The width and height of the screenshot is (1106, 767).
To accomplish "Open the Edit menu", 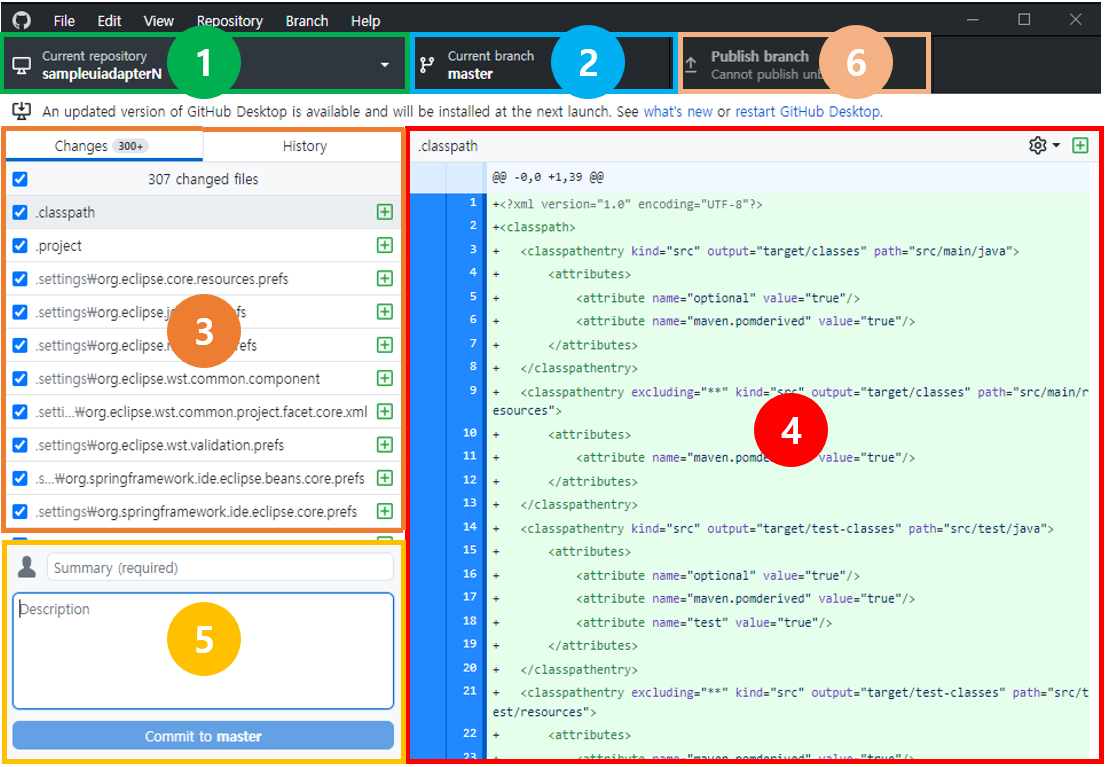I will (109, 21).
